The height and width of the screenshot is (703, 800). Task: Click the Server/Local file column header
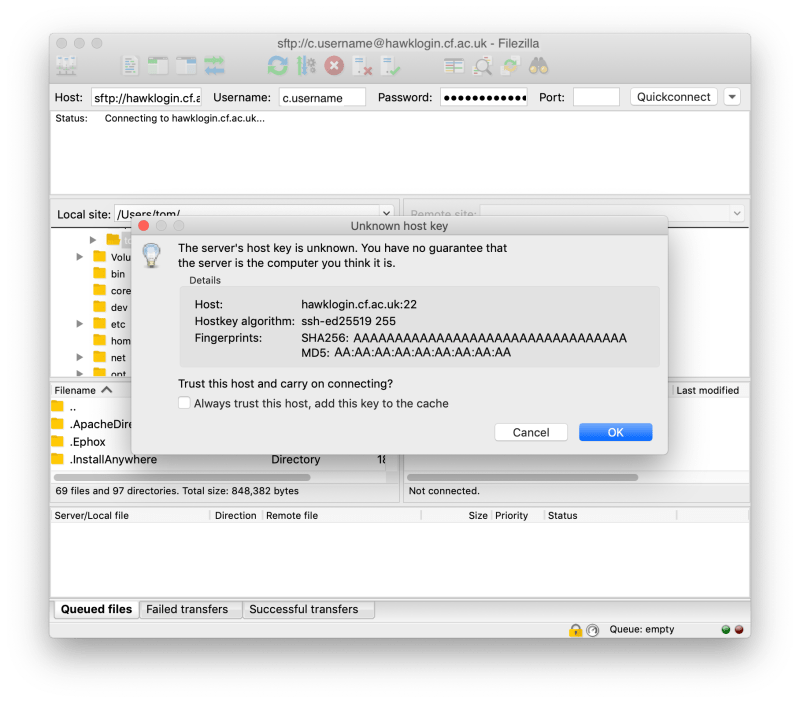click(91, 515)
